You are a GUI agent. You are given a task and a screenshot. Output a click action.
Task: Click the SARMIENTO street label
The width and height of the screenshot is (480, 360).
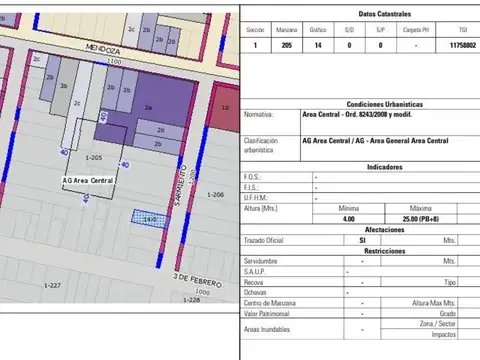tap(181, 185)
